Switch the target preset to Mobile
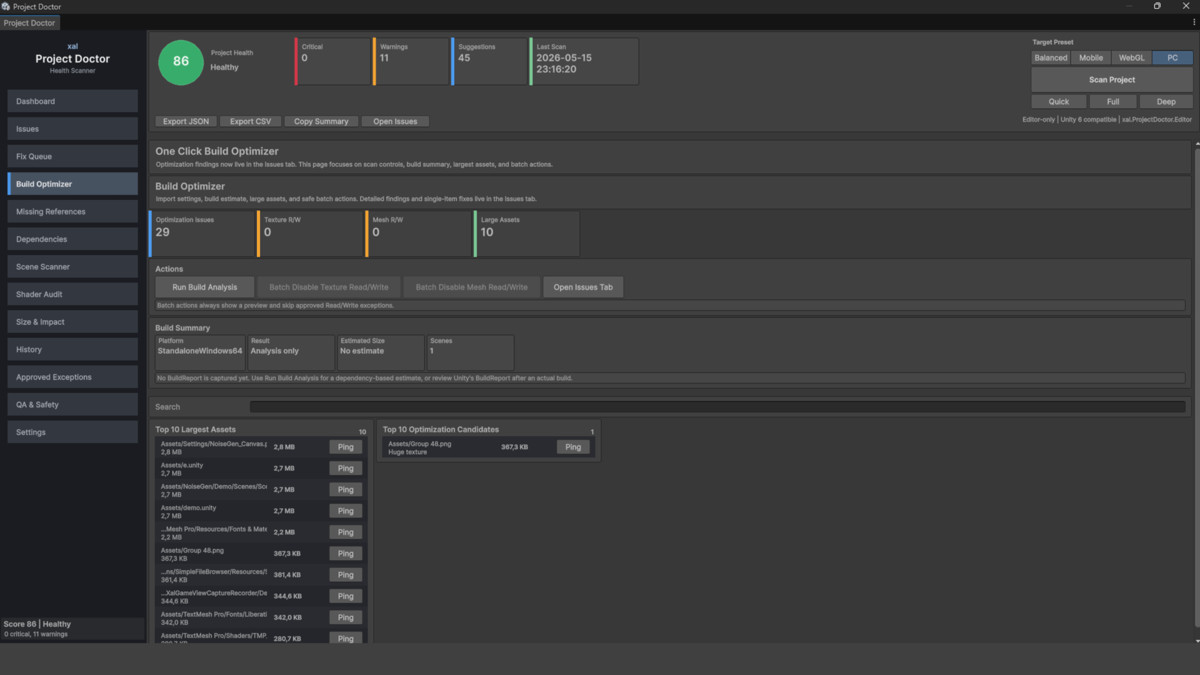Screen dimensions: 1200x675 tap(1091, 58)
